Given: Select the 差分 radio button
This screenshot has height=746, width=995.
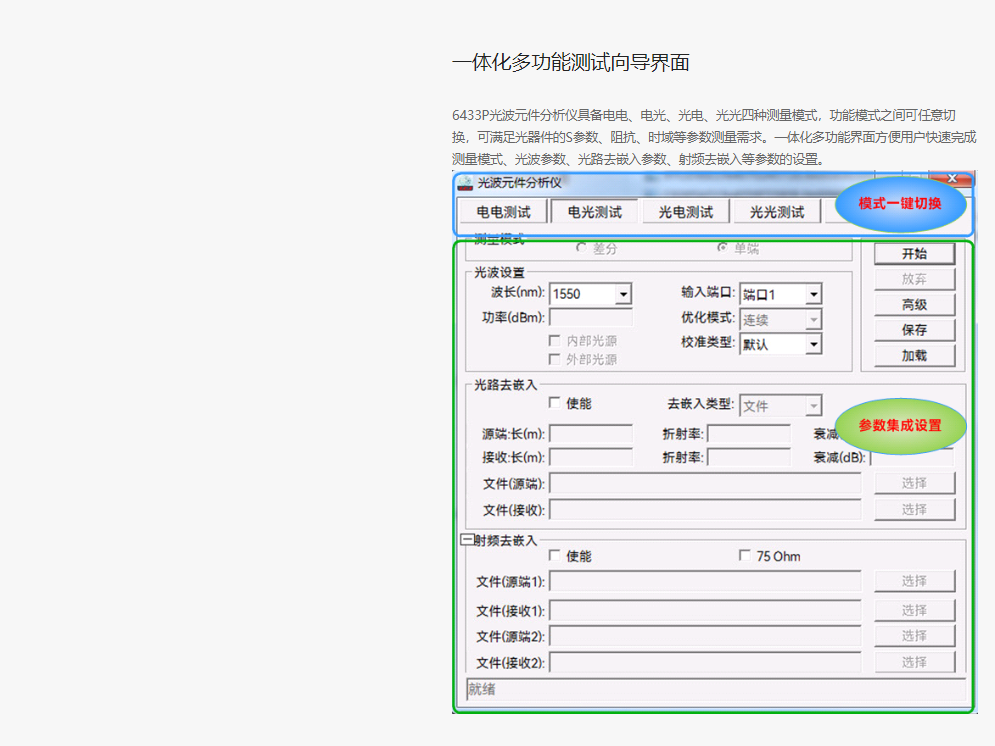Looking at the screenshot, I should pos(582,248).
